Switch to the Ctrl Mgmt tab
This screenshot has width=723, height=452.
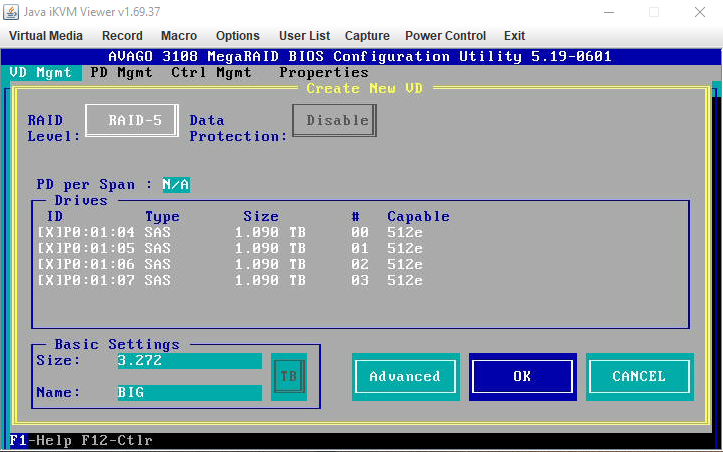[211, 72]
